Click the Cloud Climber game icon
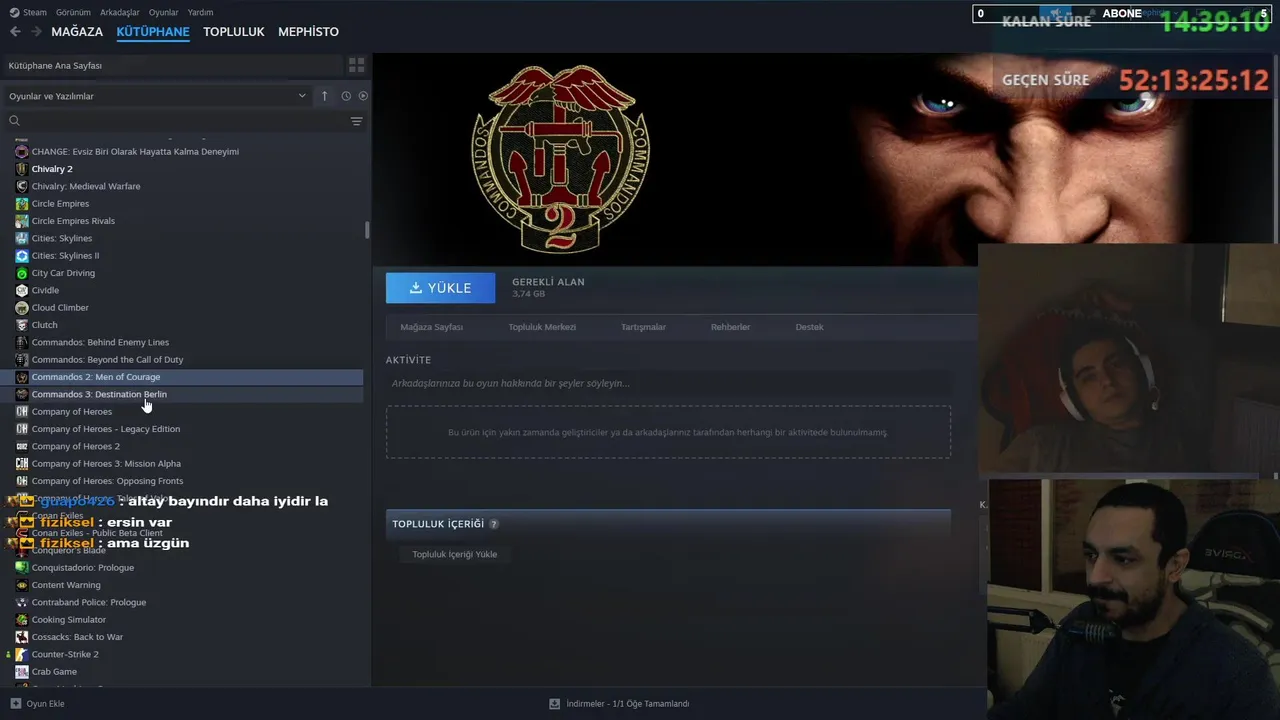 tap(22, 308)
